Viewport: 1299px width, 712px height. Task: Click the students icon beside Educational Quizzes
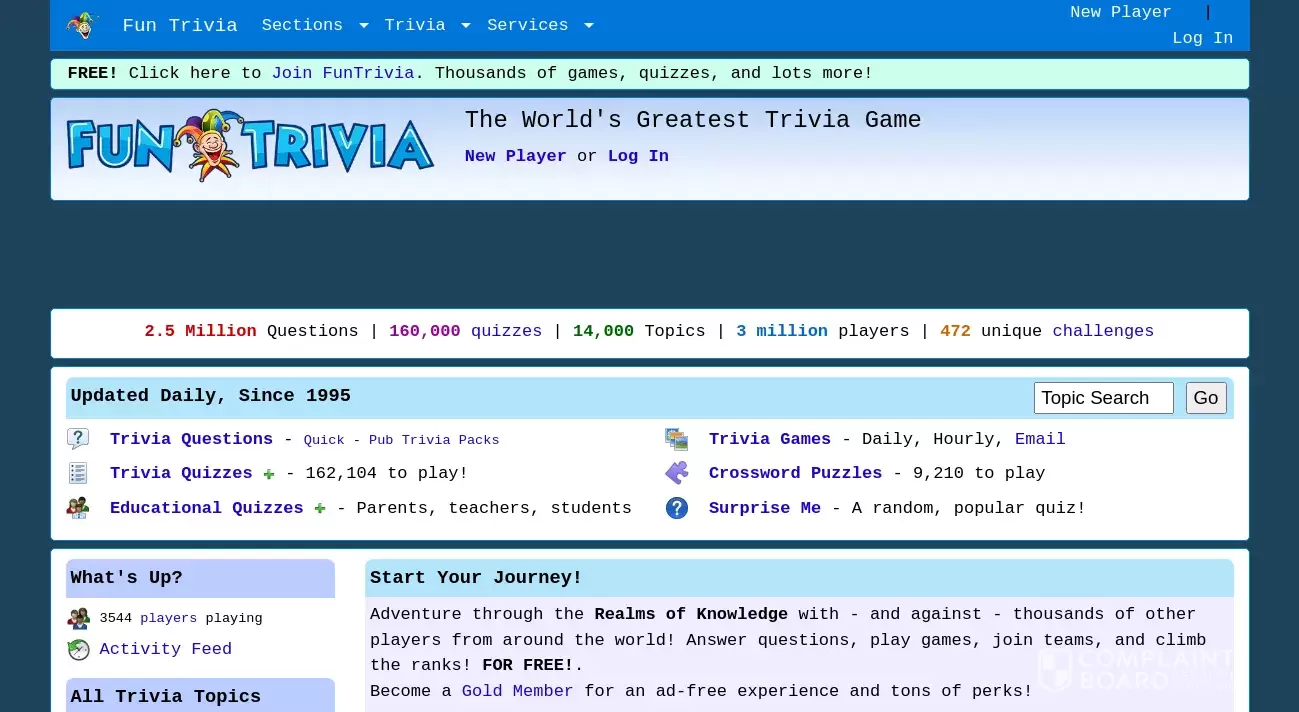click(x=77, y=508)
